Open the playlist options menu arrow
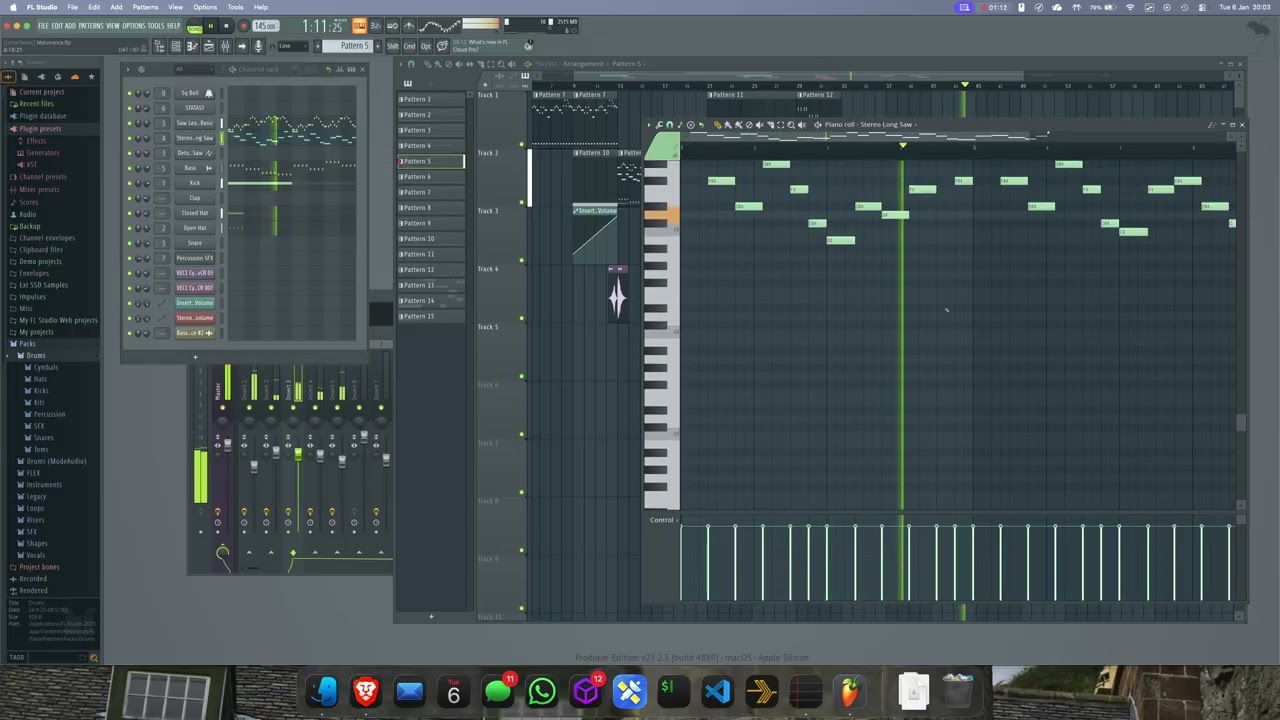Viewport: 1280px width, 720px height. (x=401, y=64)
